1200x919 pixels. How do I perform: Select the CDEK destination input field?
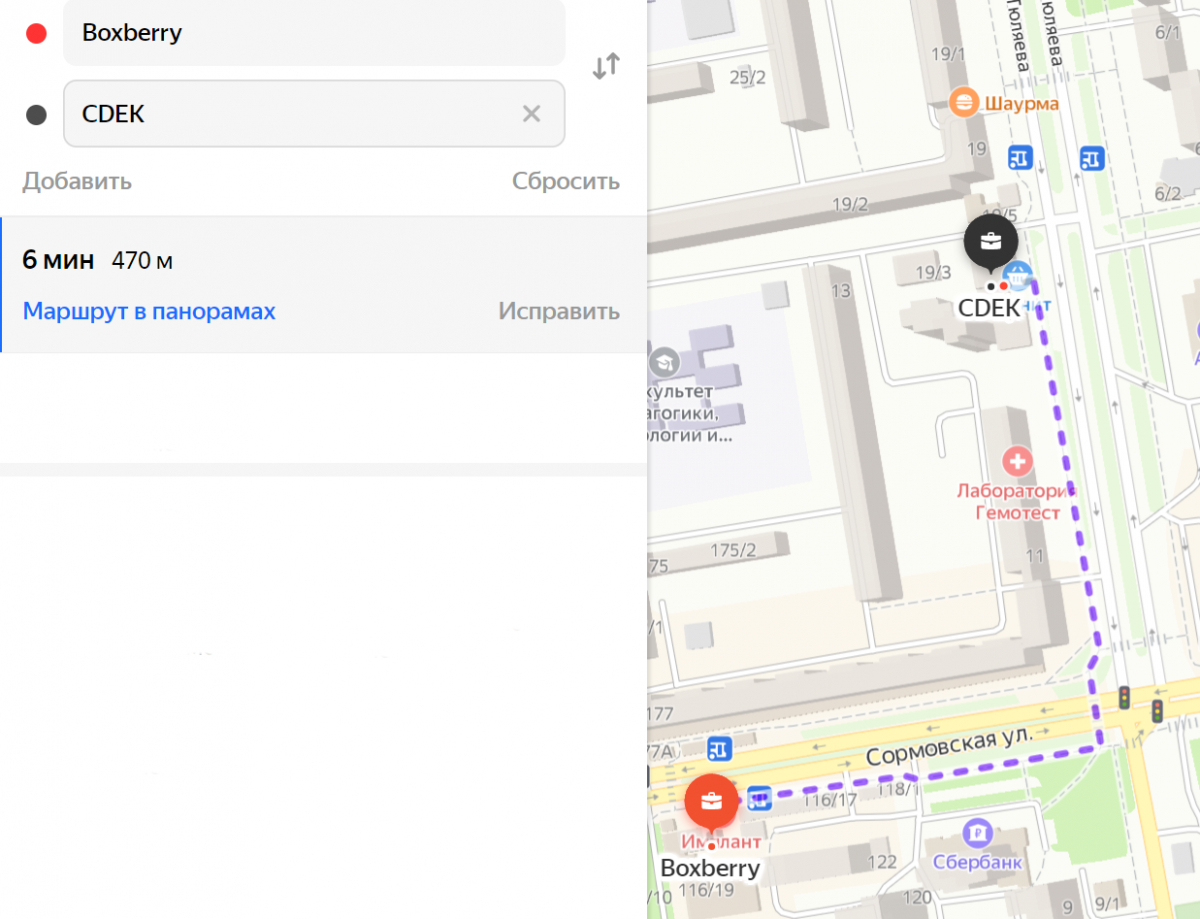coord(314,114)
